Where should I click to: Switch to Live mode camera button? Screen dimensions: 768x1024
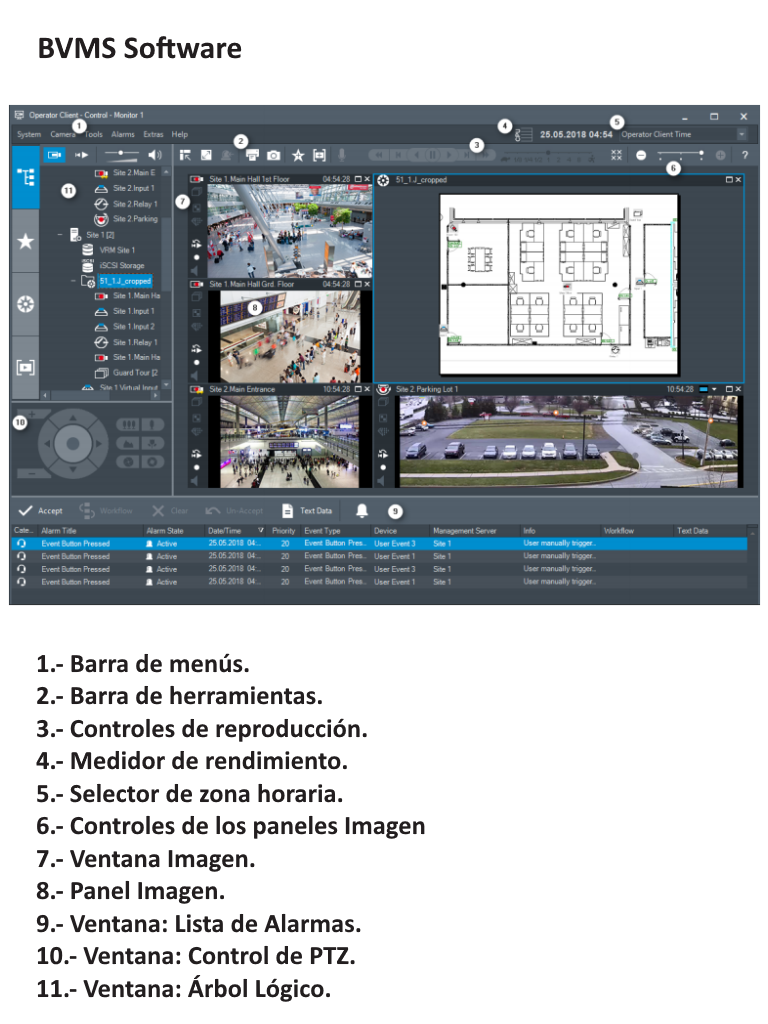click(x=55, y=155)
